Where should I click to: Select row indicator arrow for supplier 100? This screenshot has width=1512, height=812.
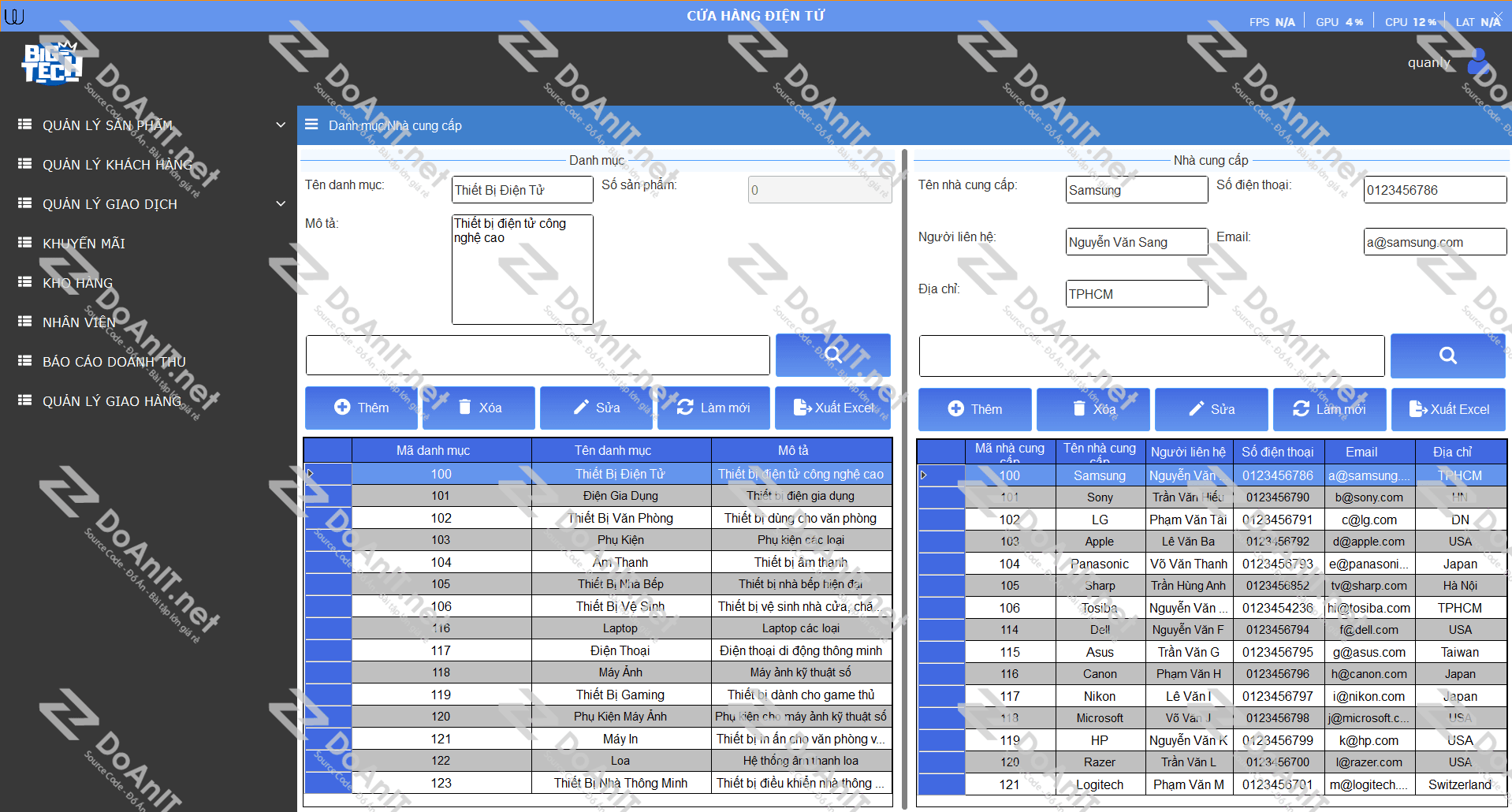point(924,475)
